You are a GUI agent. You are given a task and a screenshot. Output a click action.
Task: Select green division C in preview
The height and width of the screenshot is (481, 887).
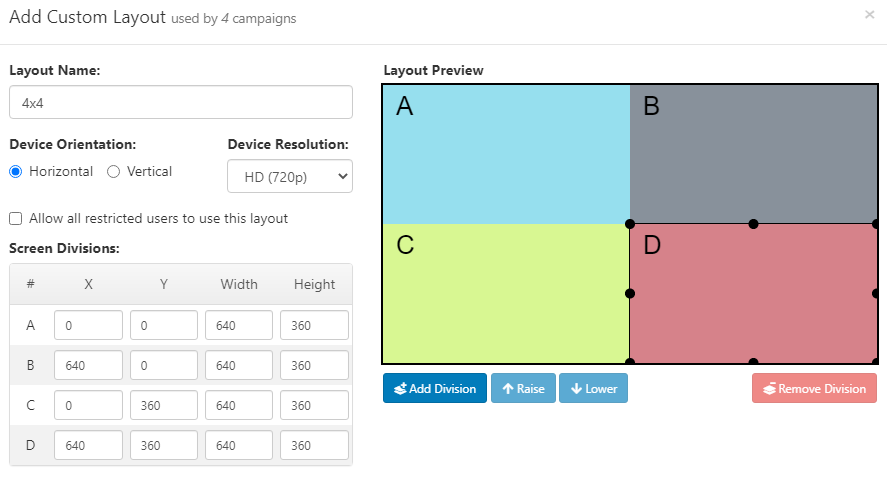pyautogui.click(x=506, y=293)
